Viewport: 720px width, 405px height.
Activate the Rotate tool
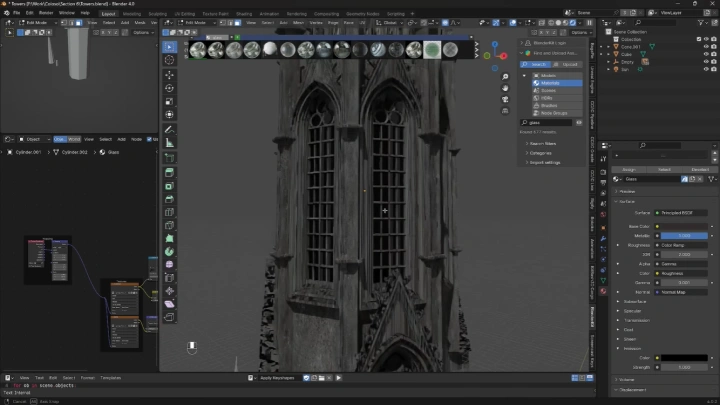tap(169, 88)
